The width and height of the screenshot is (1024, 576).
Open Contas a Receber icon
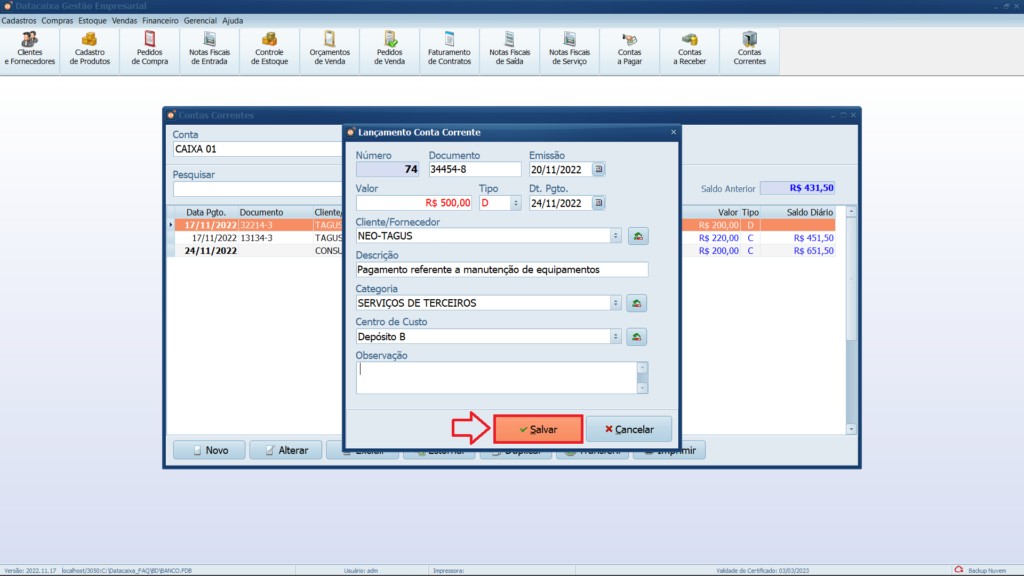point(689,48)
